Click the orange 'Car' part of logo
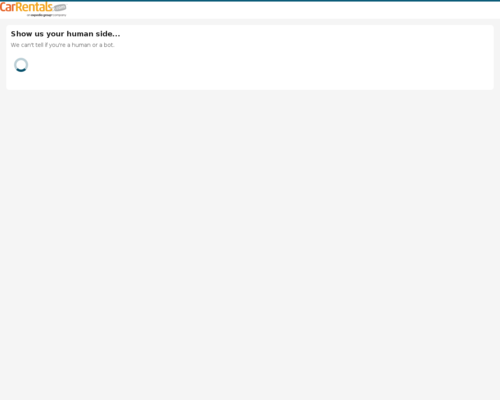This screenshot has width=500, height=400. coord(7,7)
